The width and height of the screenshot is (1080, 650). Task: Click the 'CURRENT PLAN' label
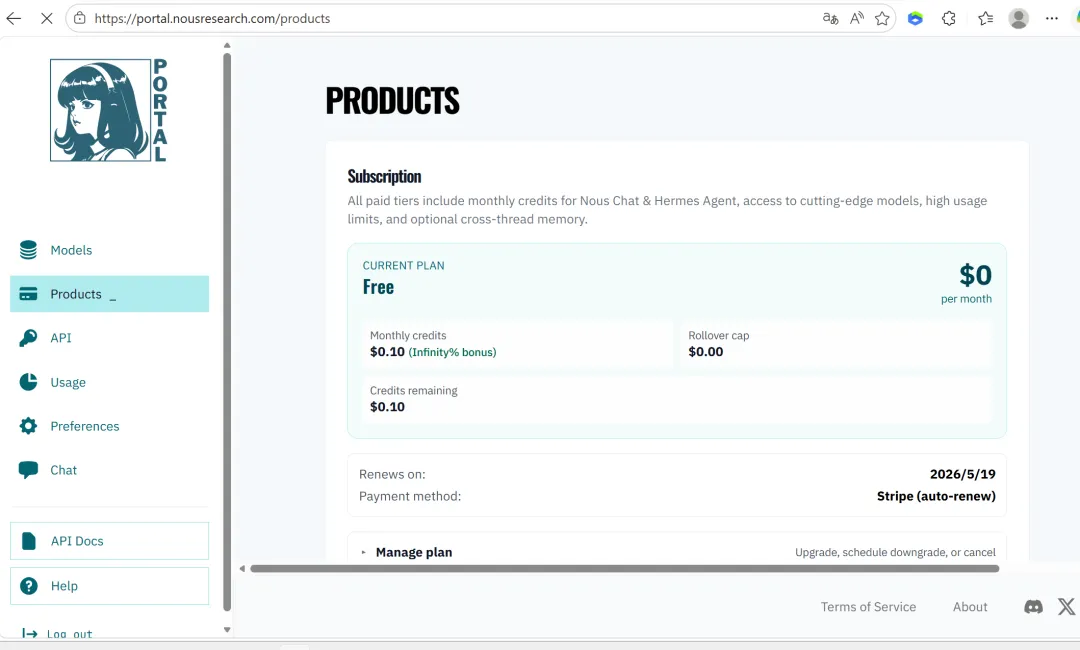[x=404, y=265]
